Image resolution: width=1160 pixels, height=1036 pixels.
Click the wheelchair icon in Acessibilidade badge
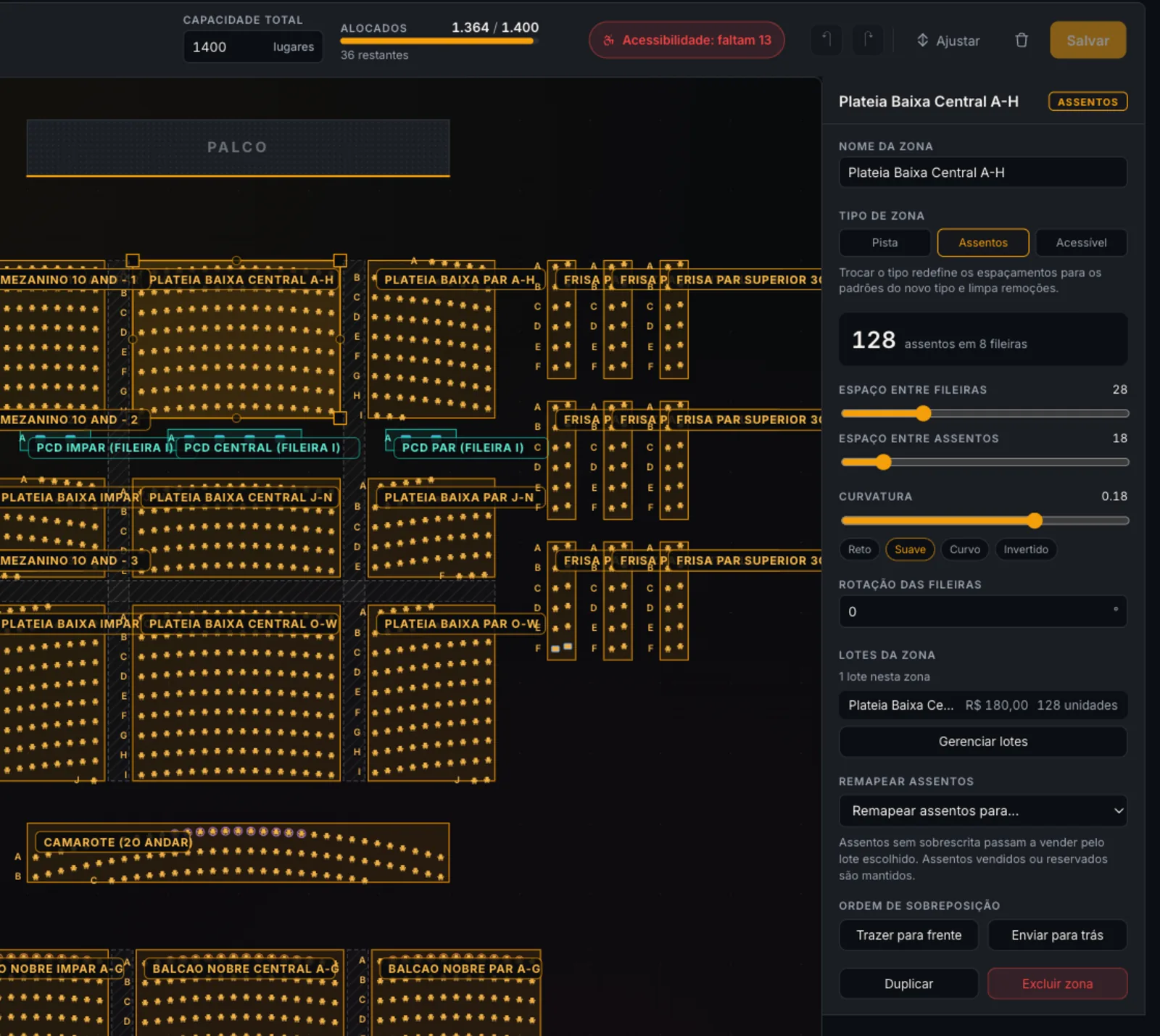(x=609, y=41)
